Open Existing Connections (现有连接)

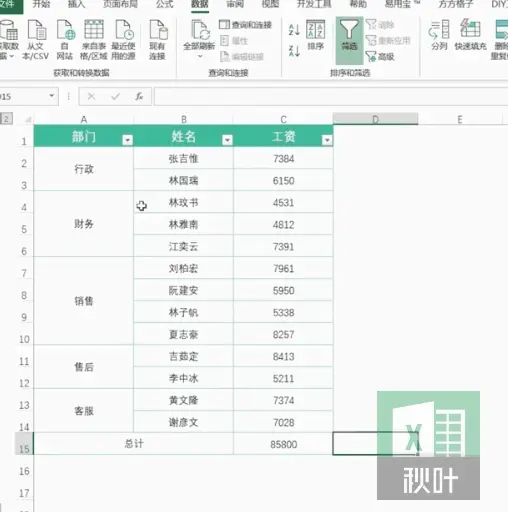point(157,40)
